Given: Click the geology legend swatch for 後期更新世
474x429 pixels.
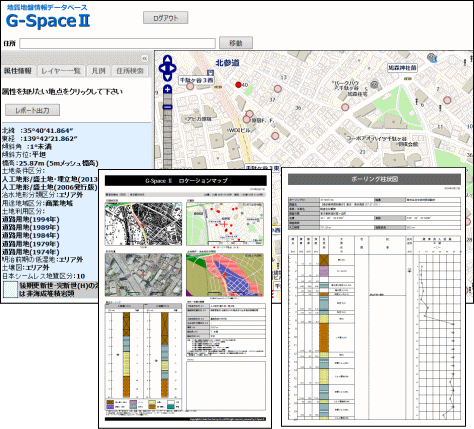Looking at the screenshot, I should tap(10, 290).
